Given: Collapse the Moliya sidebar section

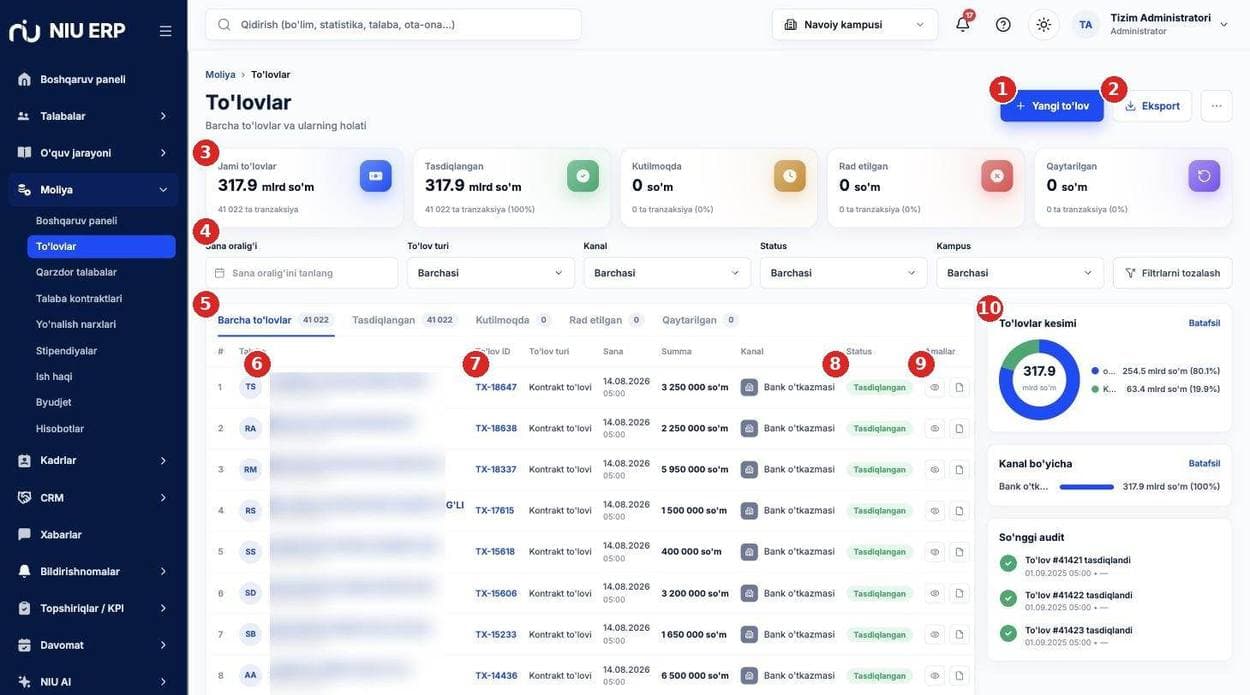Looking at the screenshot, I should coord(93,189).
